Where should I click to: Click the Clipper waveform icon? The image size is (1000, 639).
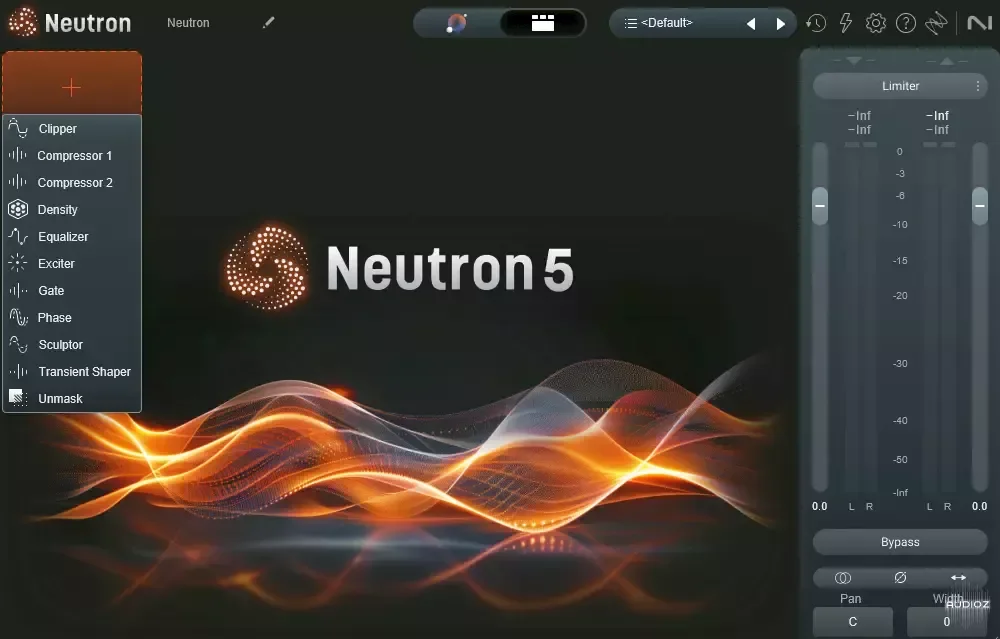point(18,128)
